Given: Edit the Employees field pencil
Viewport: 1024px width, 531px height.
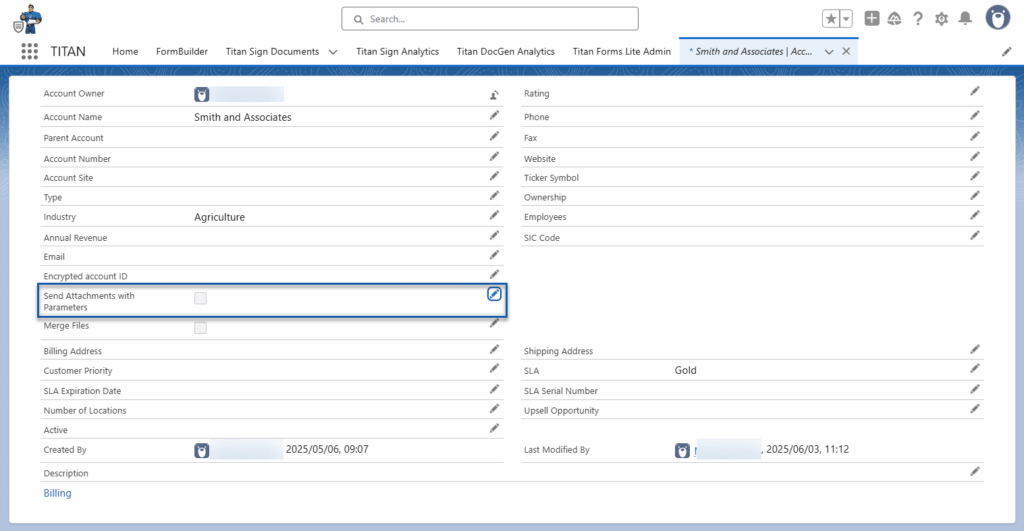Looking at the screenshot, I should (974, 216).
